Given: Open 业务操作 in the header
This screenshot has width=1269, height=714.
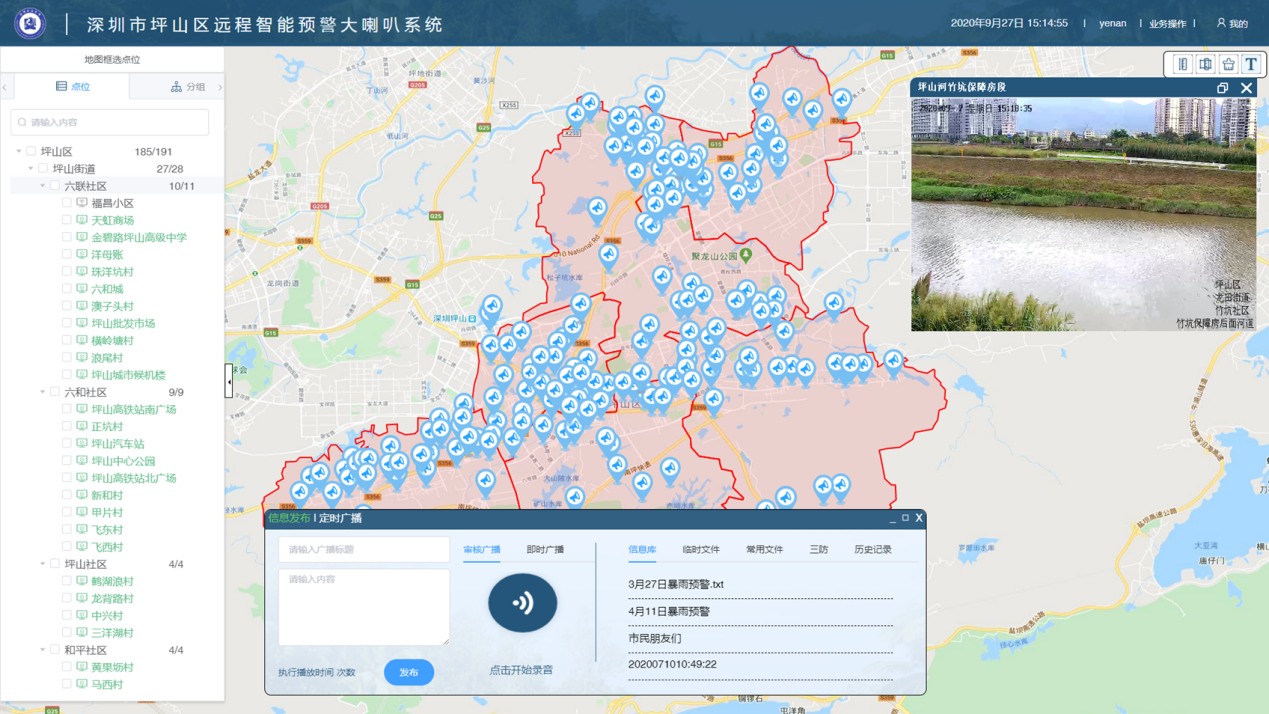Looking at the screenshot, I should click(x=1167, y=23).
